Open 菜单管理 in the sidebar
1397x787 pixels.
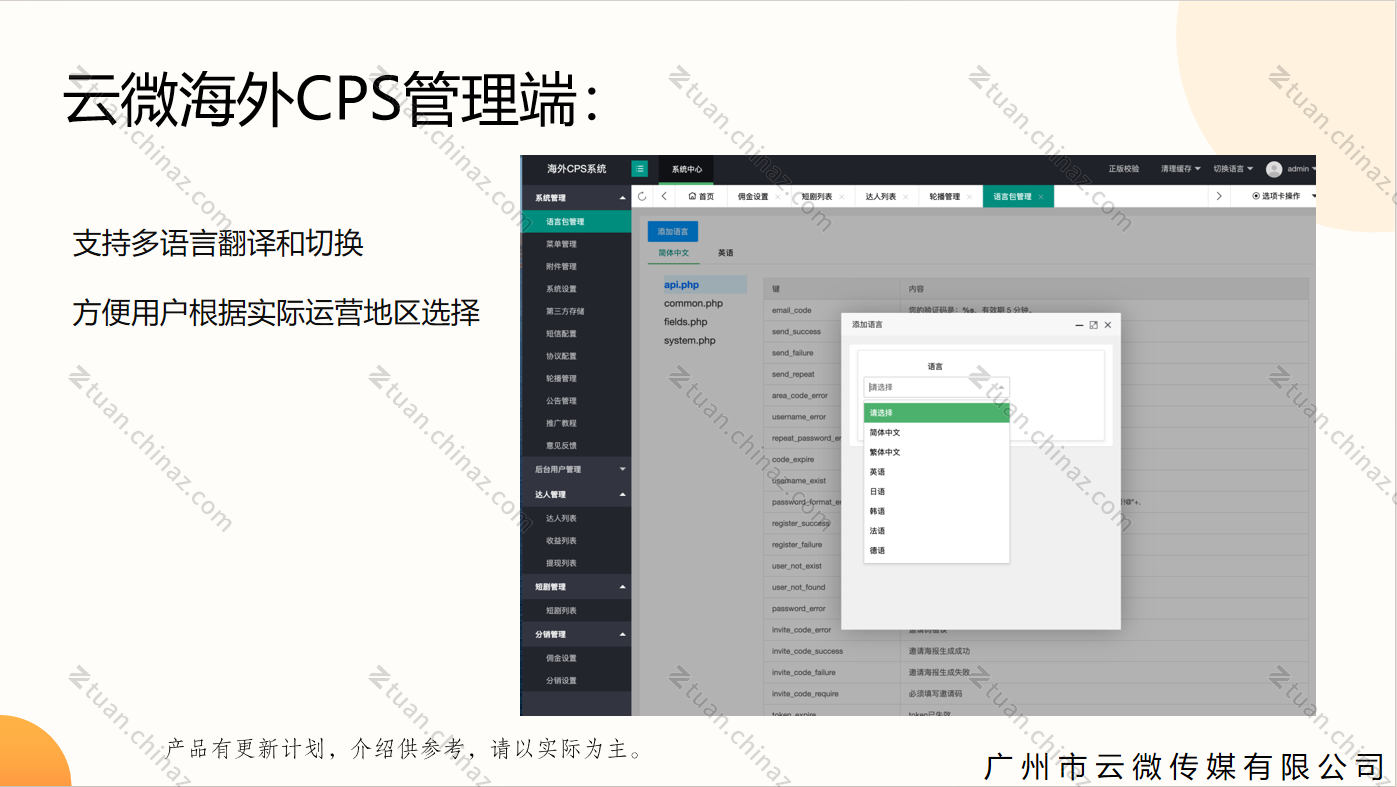(x=577, y=244)
